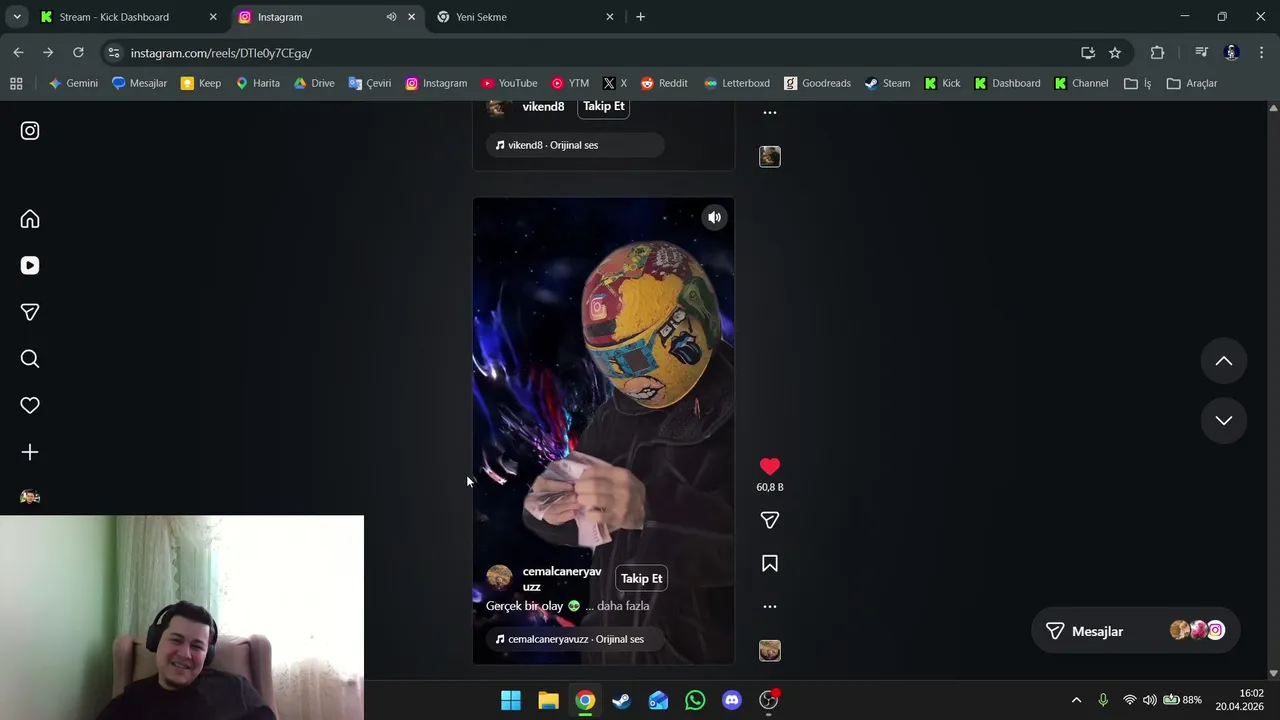Open tab search dropdown arrow
This screenshot has width=1280, height=720.
pyautogui.click(x=17, y=17)
